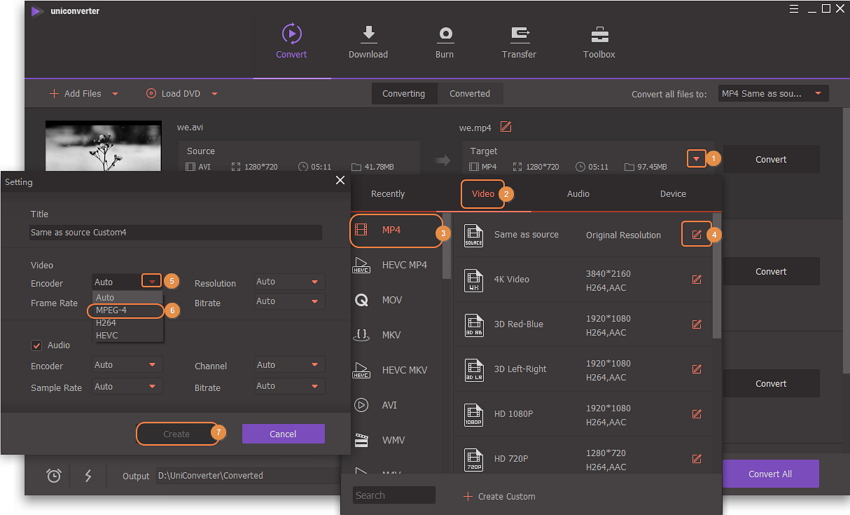Click Convert button for we.avi

[771, 159]
